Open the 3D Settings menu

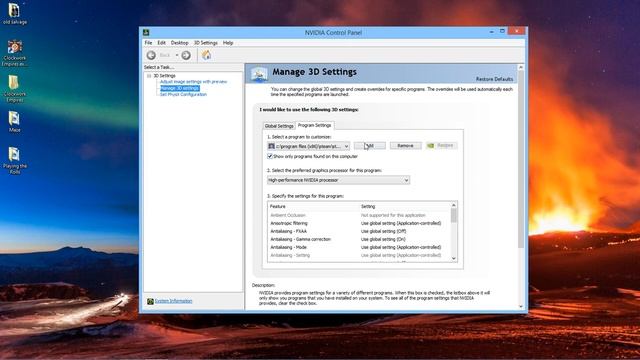[x=206, y=43]
